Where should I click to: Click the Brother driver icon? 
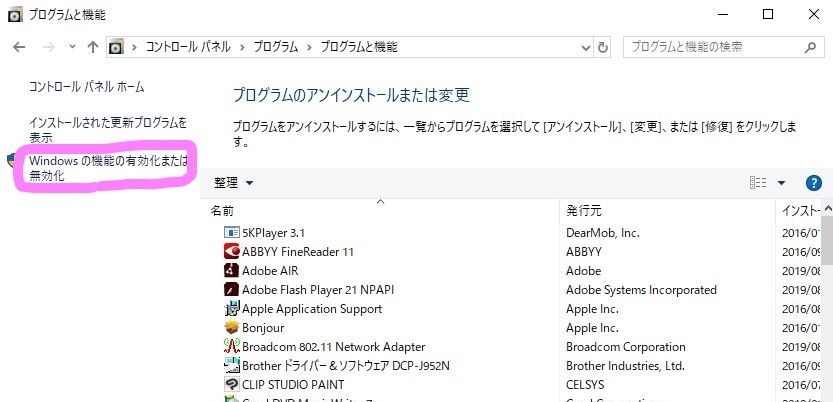coord(232,365)
